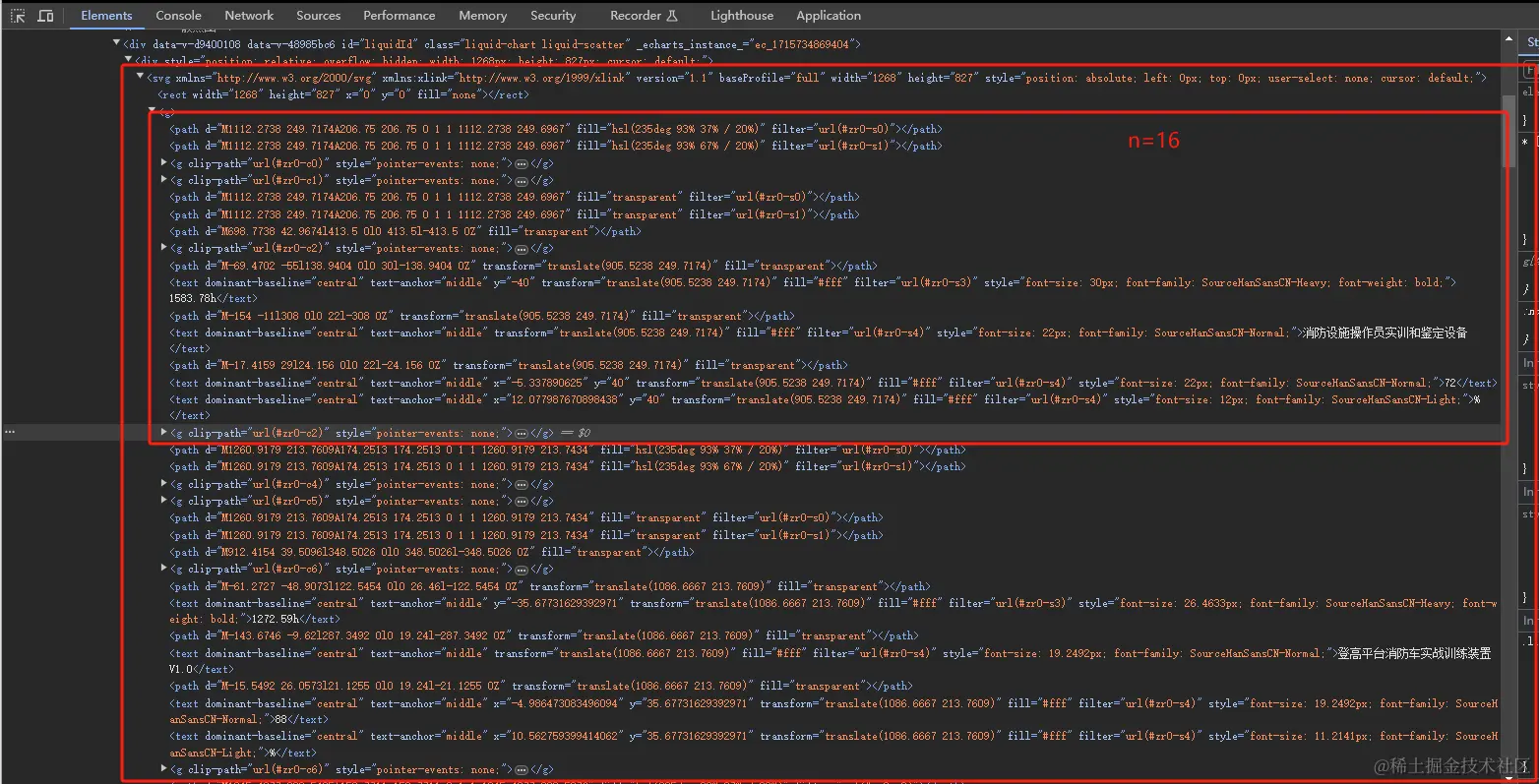The width and height of the screenshot is (1539, 784).
Task: Select path M1260.9179 with hsl 37% fill
Action: click(x=568, y=450)
